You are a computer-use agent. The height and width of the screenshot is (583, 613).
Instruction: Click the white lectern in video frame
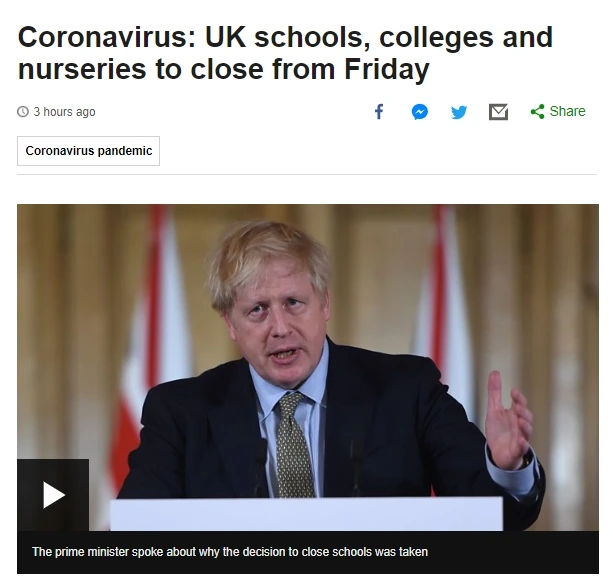306,514
